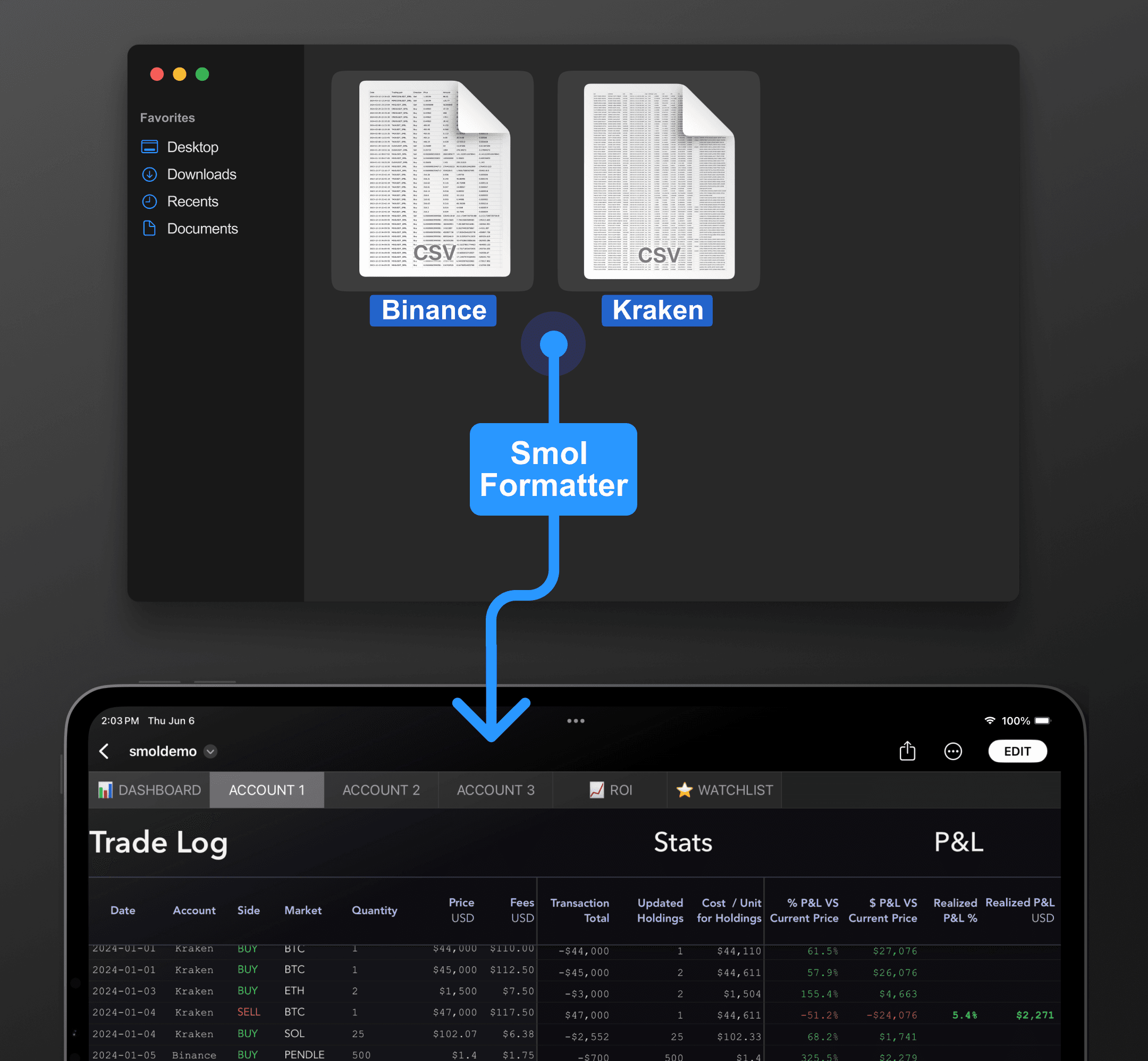Select the Fees USD column header

pyautogui.click(x=522, y=910)
